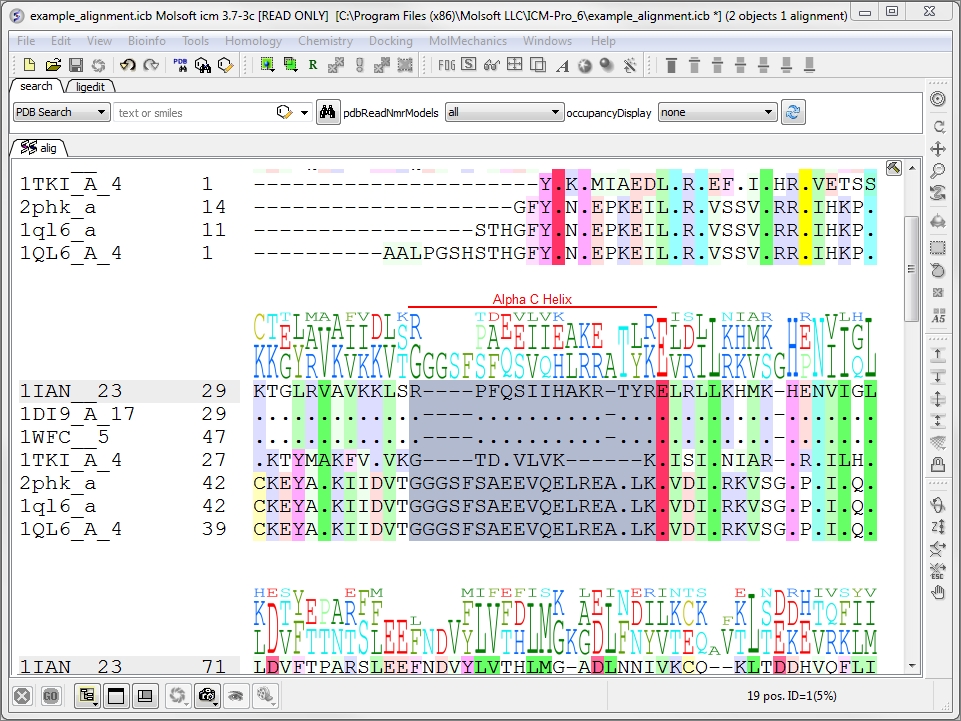Click the Open folder icon
961x721 pixels.
[52, 65]
